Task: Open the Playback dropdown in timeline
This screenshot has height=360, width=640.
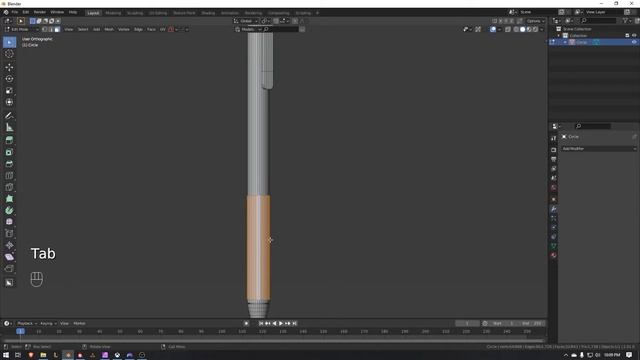Action: tap(27, 323)
